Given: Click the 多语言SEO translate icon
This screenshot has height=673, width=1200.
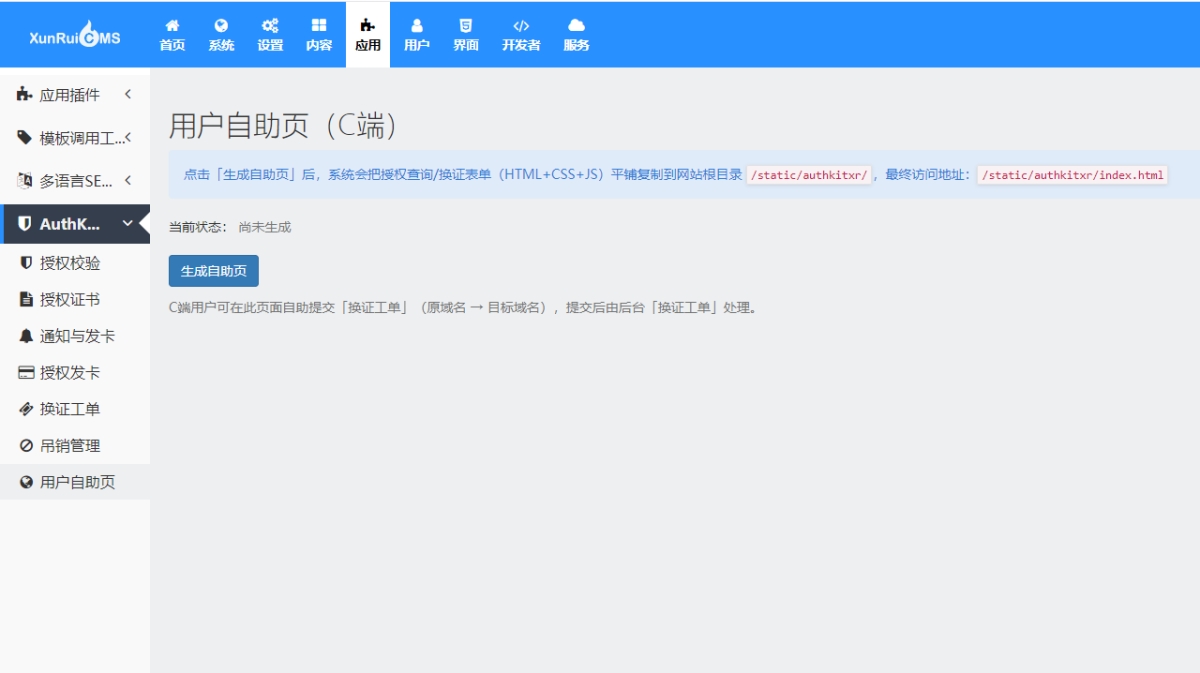Looking at the screenshot, I should (25, 181).
